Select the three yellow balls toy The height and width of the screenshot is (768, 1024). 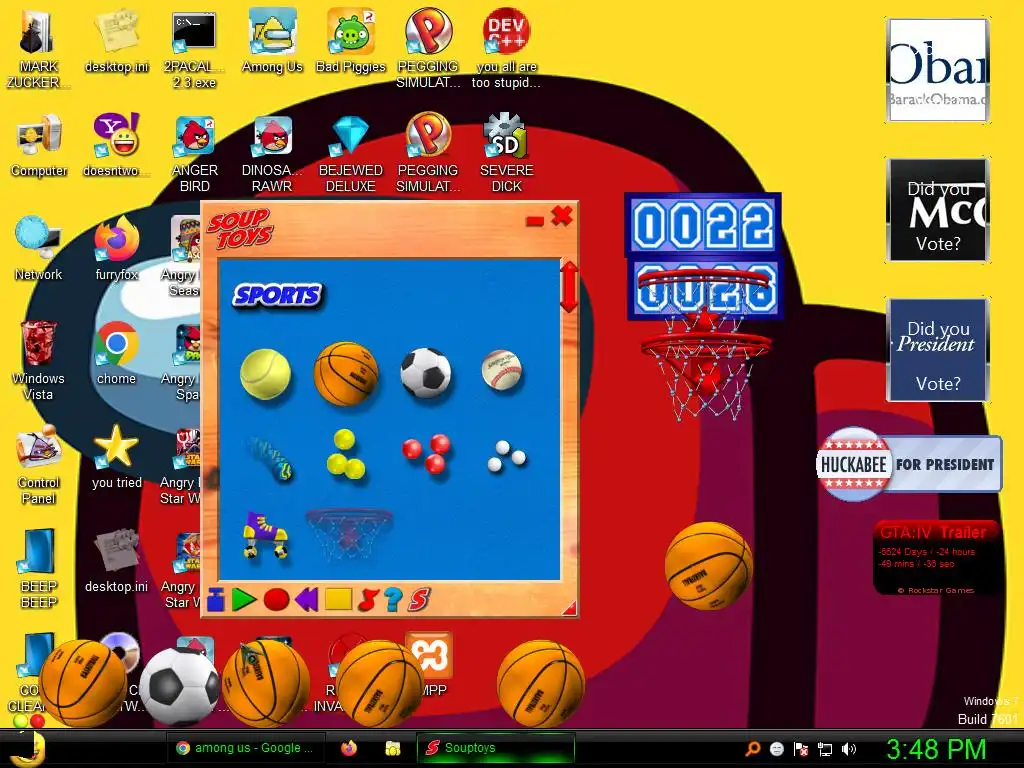(345, 454)
